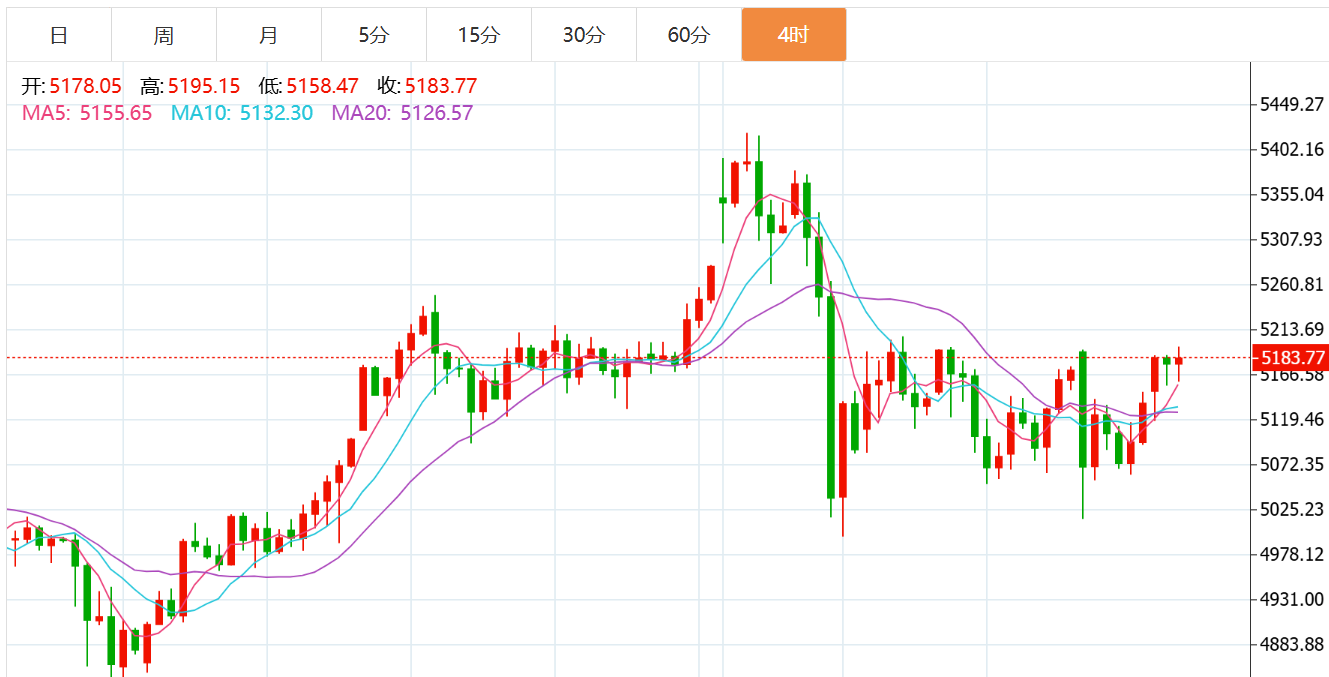
Task: Click the 5260.81 price axis label
Action: 1291,284
